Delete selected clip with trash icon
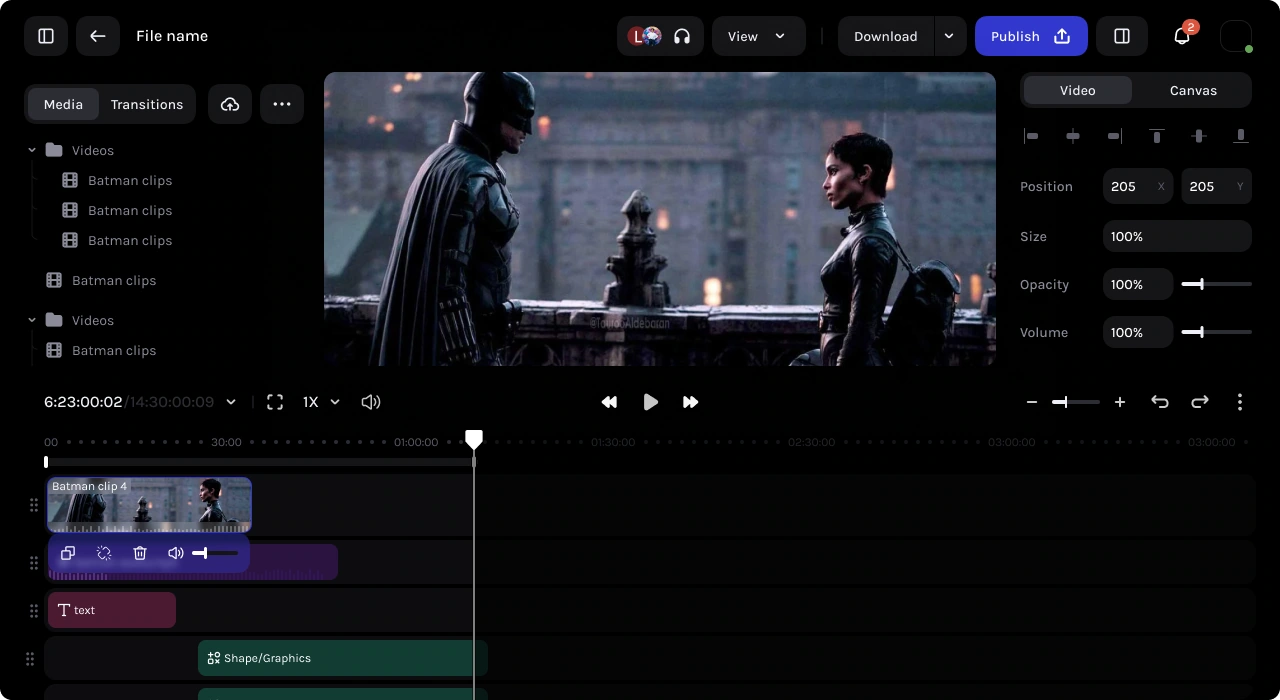The image size is (1280, 700). point(140,553)
